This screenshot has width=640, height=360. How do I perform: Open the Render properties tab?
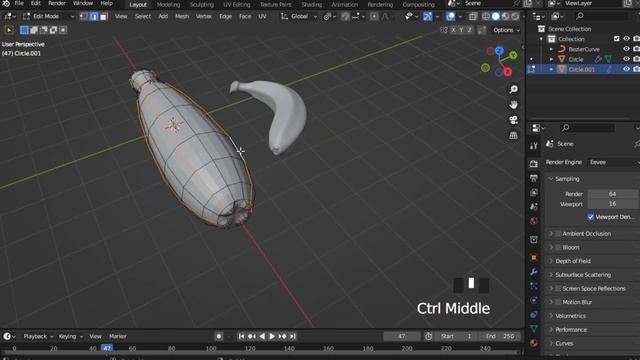pyautogui.click(x=533, y=164)
